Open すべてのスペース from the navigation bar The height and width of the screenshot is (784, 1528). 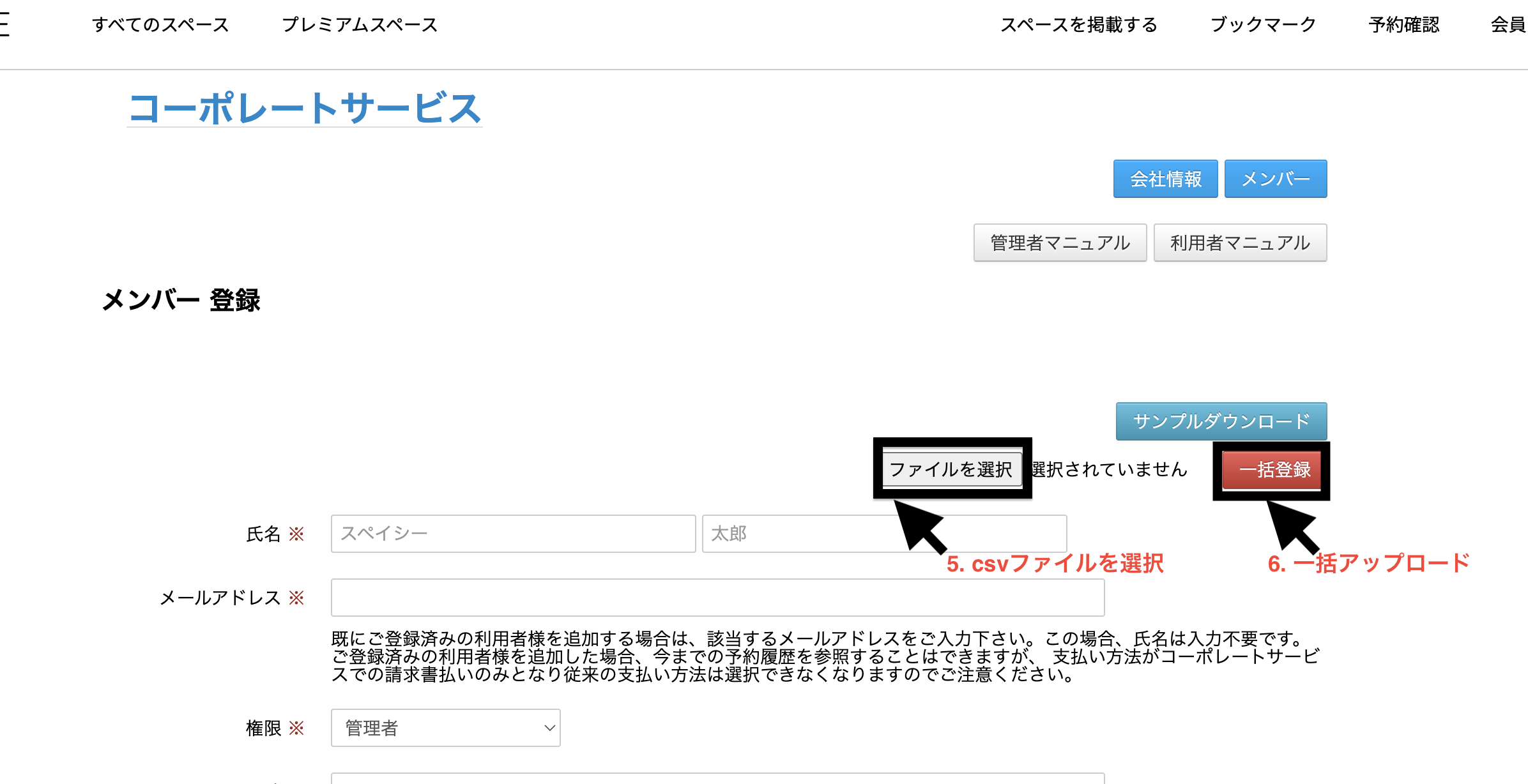tap(161, 26)
